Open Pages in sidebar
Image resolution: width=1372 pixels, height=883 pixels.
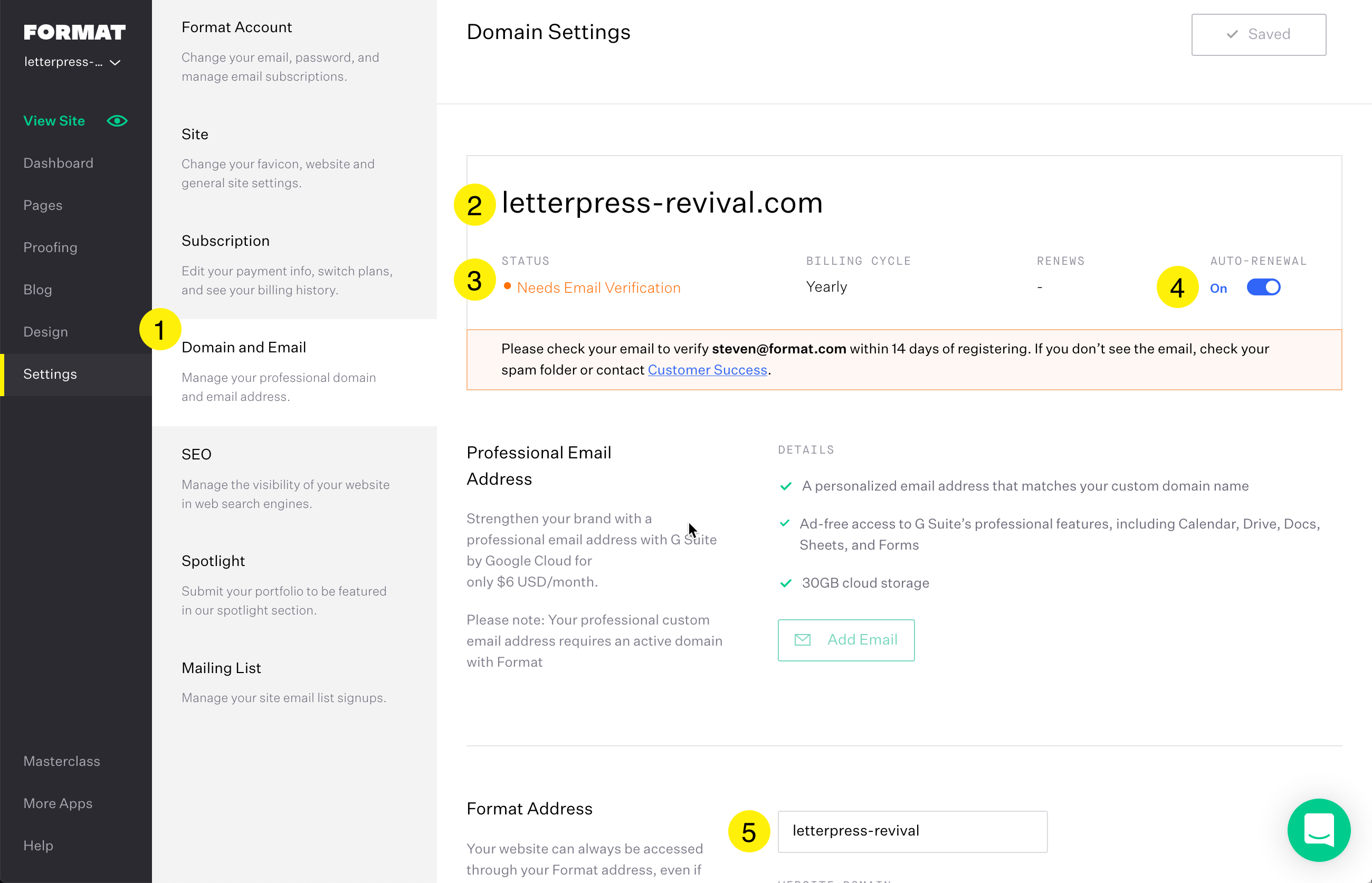pyautogui.click(x=43, y=205)
